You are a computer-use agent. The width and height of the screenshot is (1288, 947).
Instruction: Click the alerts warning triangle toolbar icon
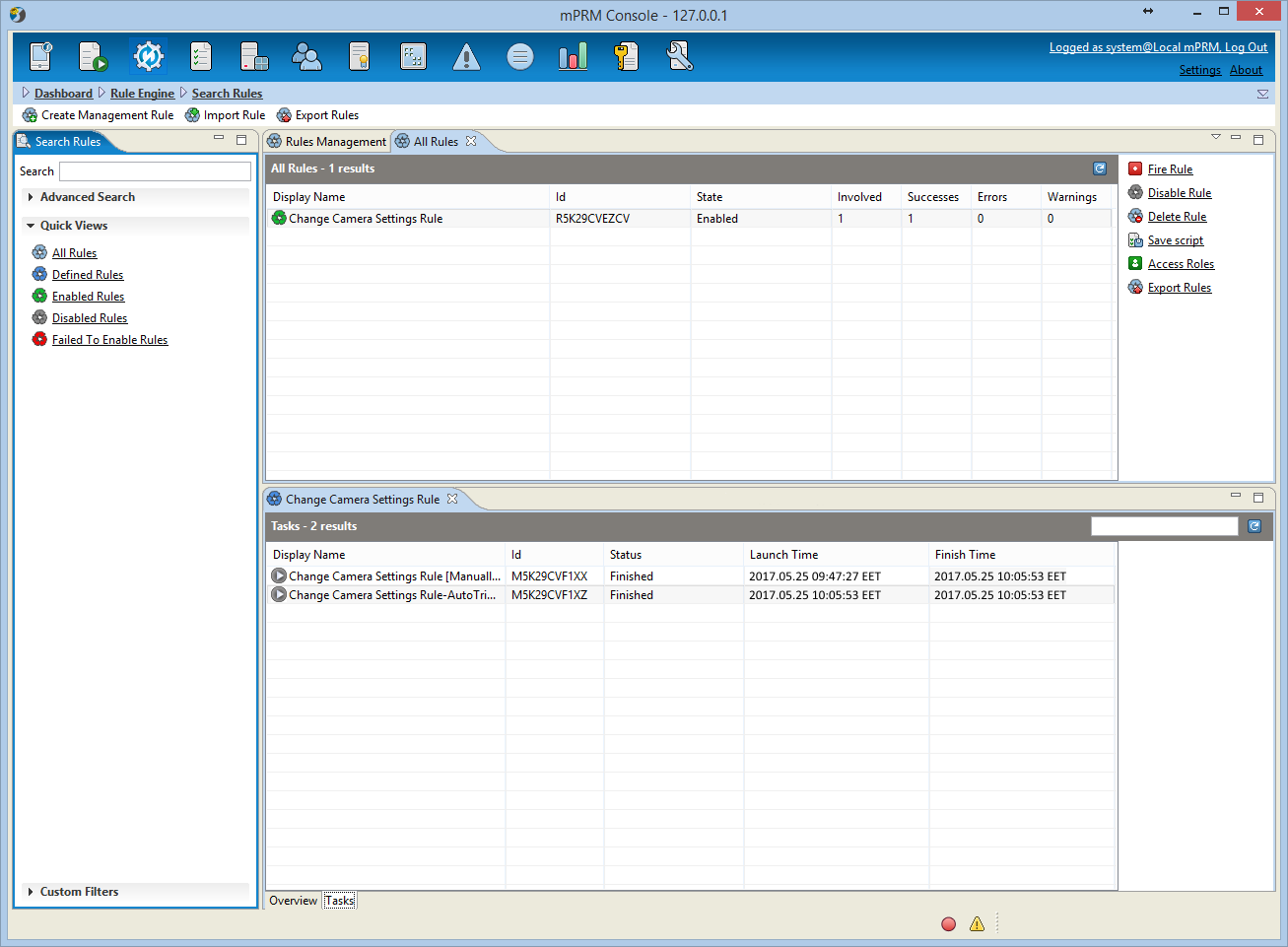tap(466, 57)
